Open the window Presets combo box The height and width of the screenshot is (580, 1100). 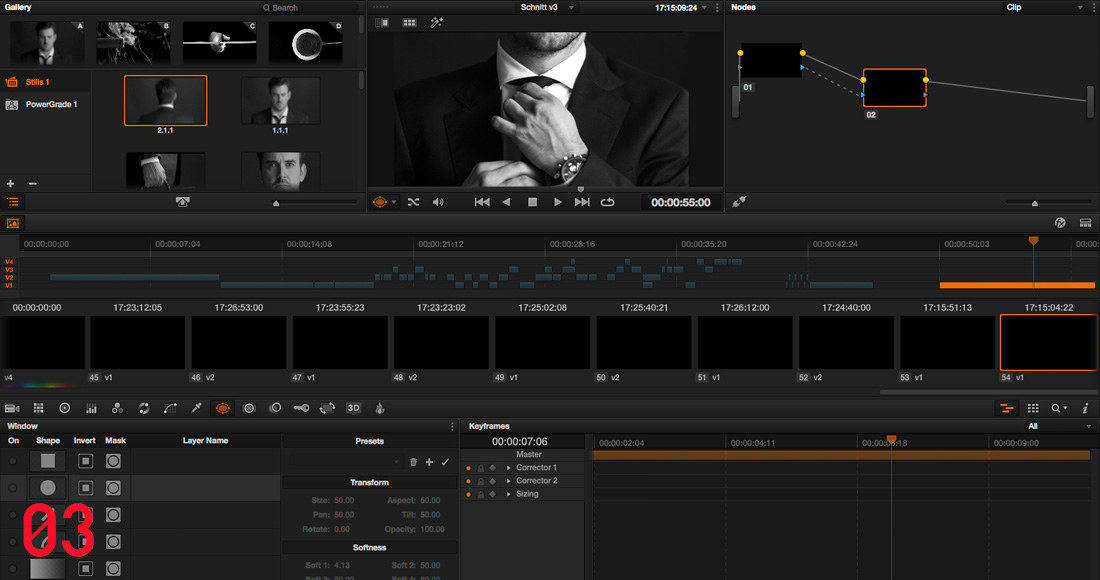344,462
